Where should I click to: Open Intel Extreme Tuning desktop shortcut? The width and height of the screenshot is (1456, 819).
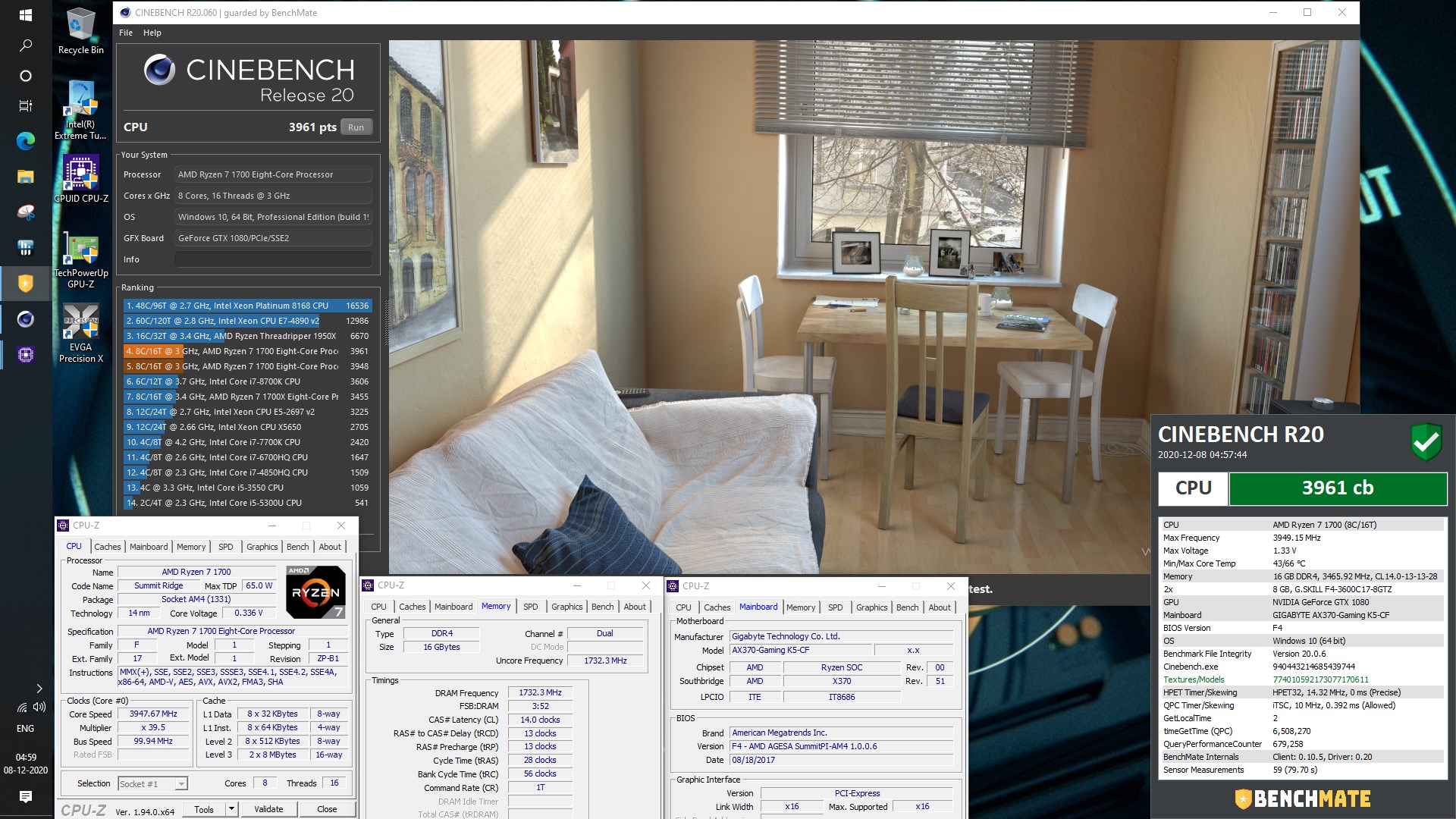pyautogui.click(x=80, y=111)
